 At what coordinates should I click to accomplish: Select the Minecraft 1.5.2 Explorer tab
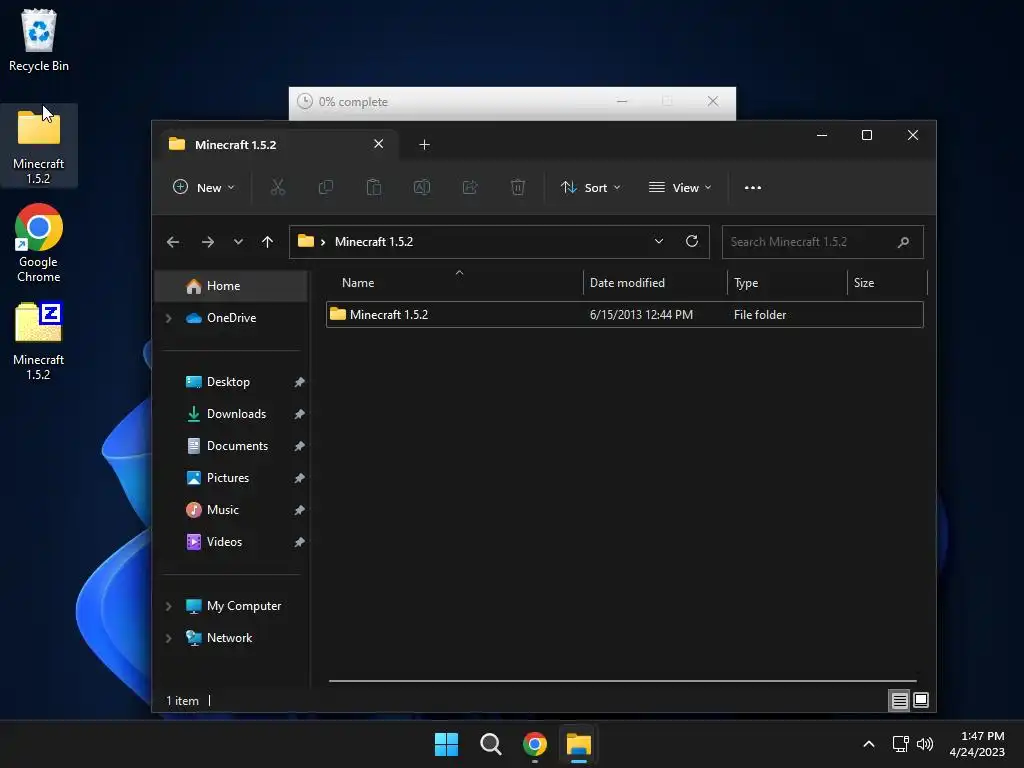point(278,144)
